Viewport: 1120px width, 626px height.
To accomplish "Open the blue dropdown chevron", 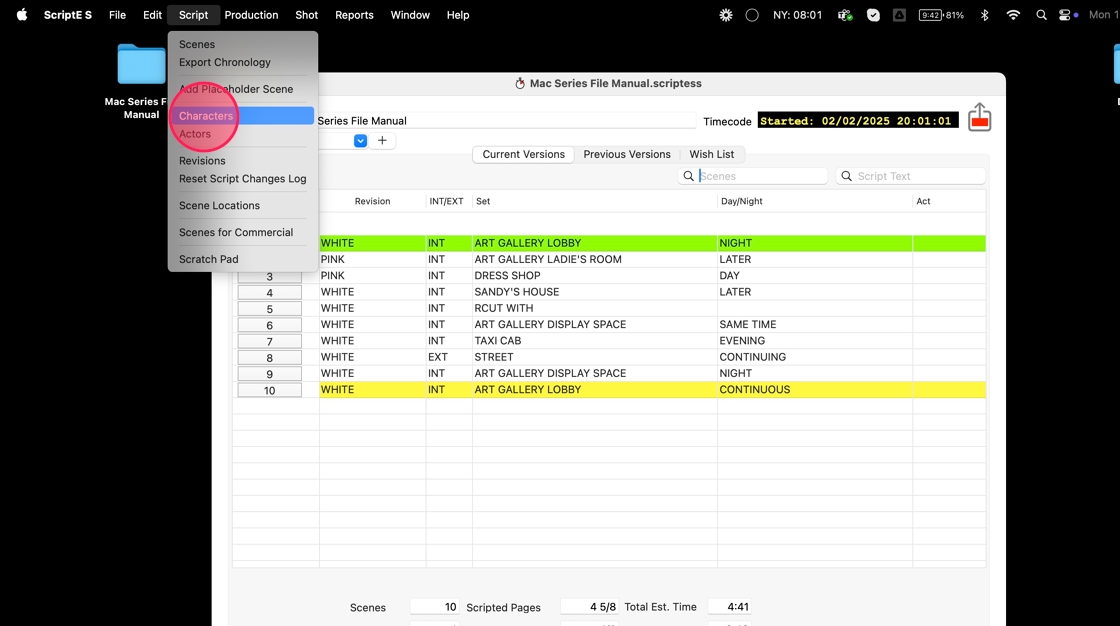I will 361,141.
